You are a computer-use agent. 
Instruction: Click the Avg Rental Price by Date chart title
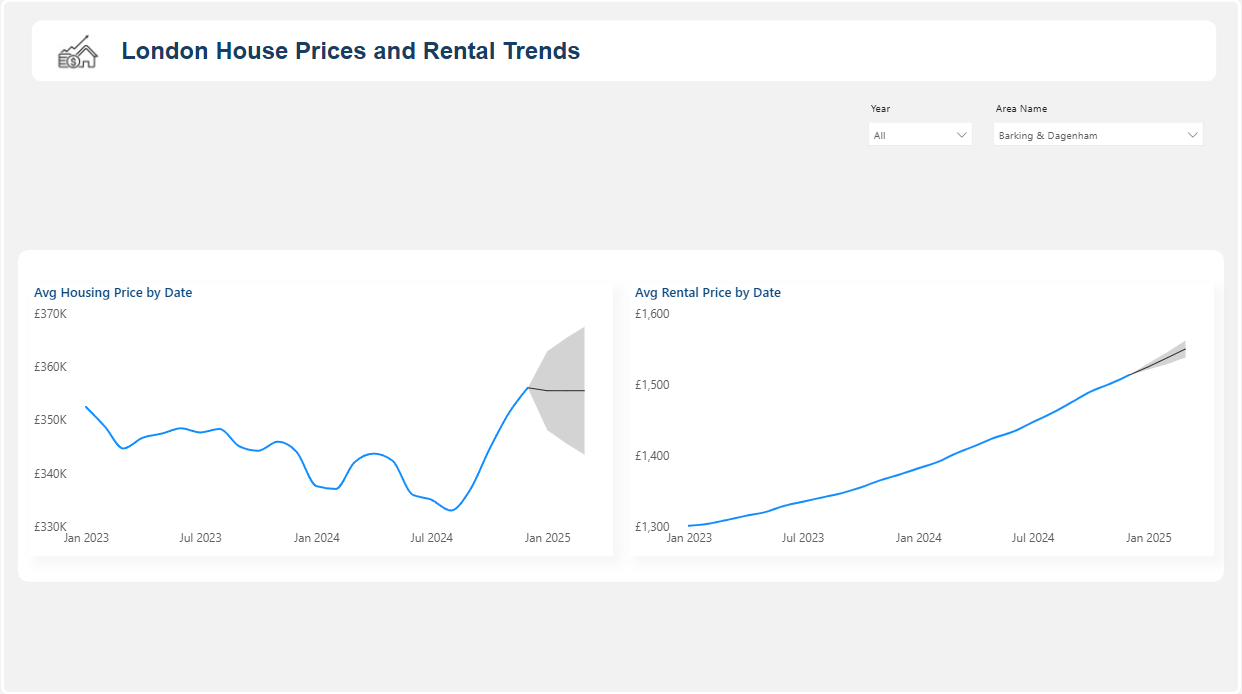708,293
